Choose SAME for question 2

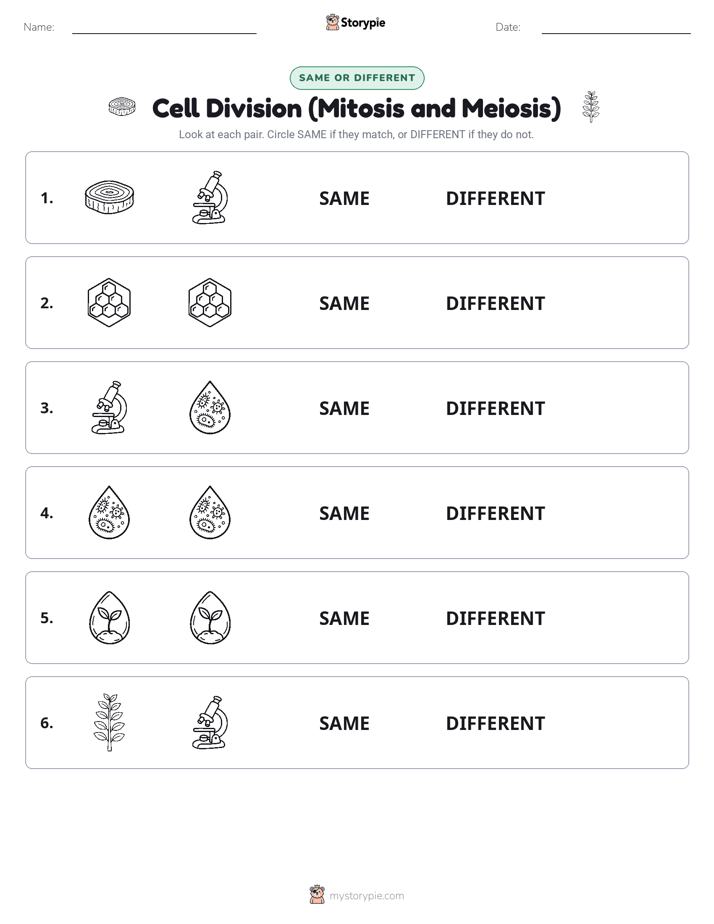pyautogui.click(x=344, y=303)
